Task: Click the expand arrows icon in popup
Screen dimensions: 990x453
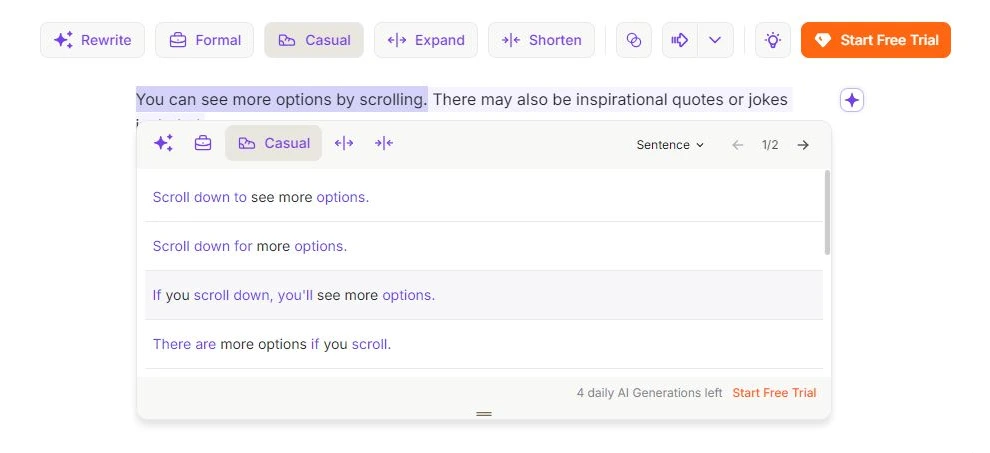Action: [x=344, y=143]
